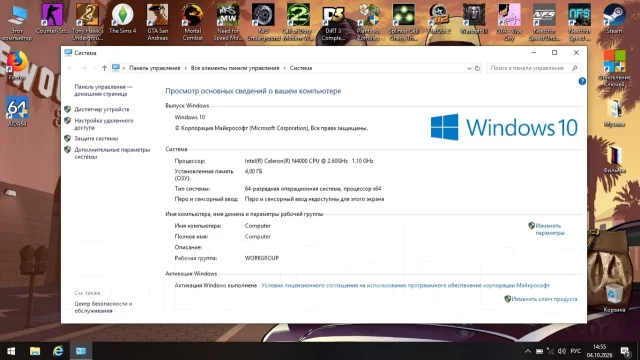Open the Microsoft license agreement terms link
Image resolution: width=640 pixels, height=360 pixels.
point(405,285)
